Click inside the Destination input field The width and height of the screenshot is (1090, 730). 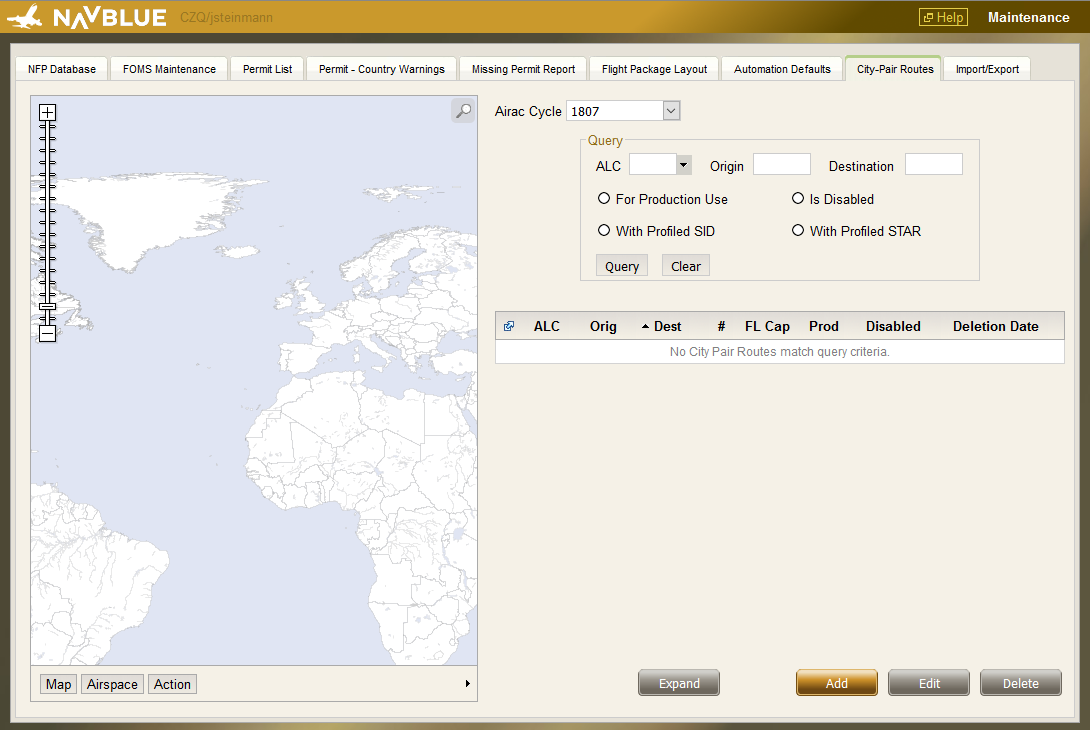[933, 163]
